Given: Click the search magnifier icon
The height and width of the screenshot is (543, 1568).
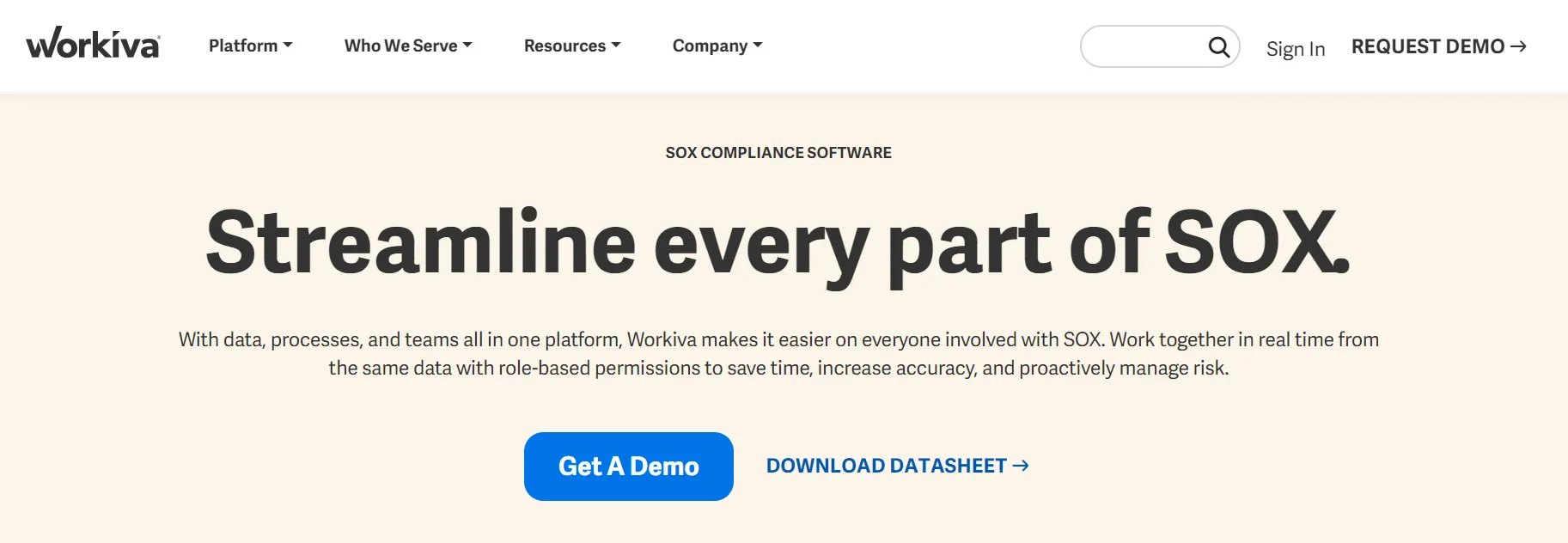Looking at the screenshot, I should tap(1218, 46).
